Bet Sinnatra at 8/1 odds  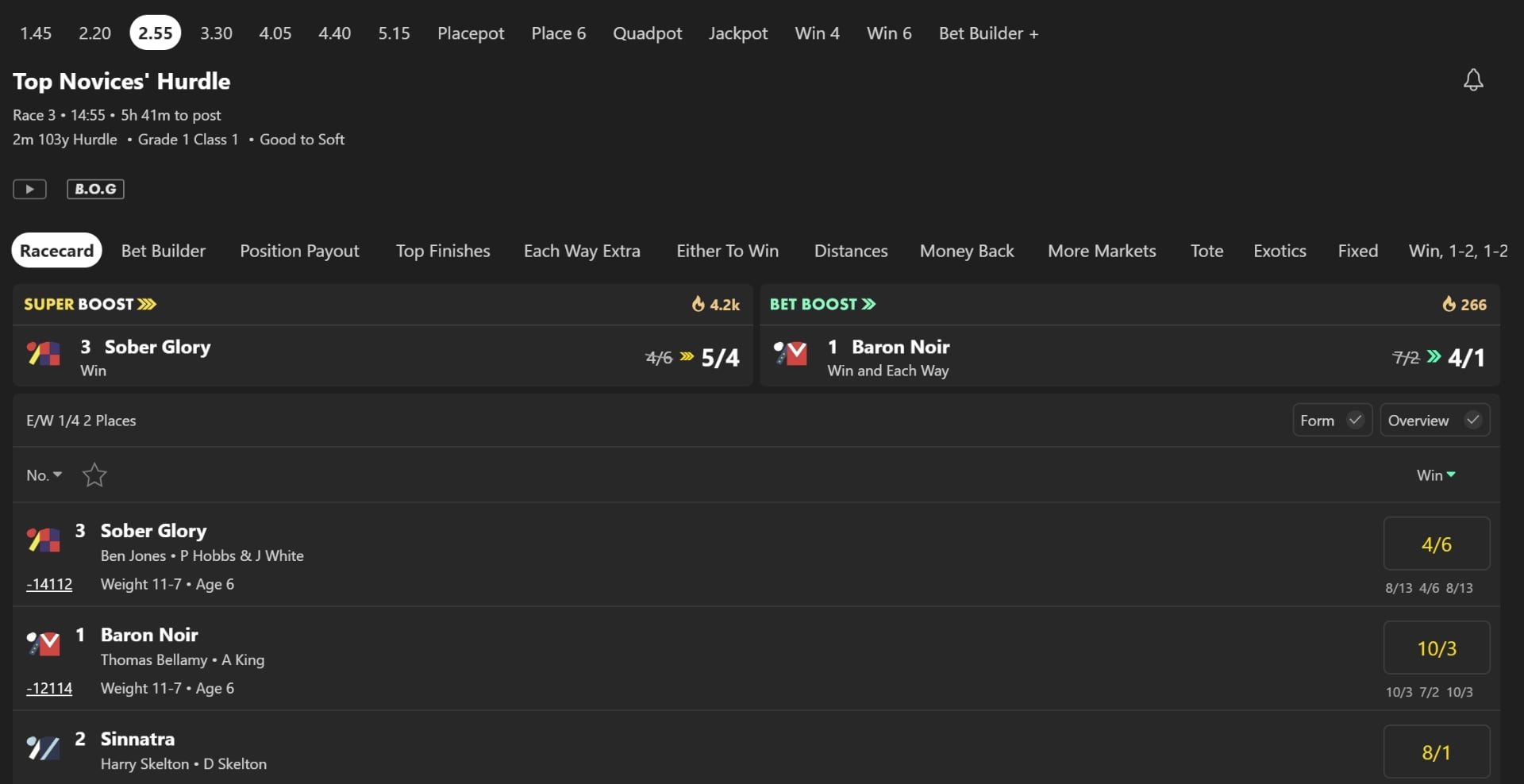1437,751
